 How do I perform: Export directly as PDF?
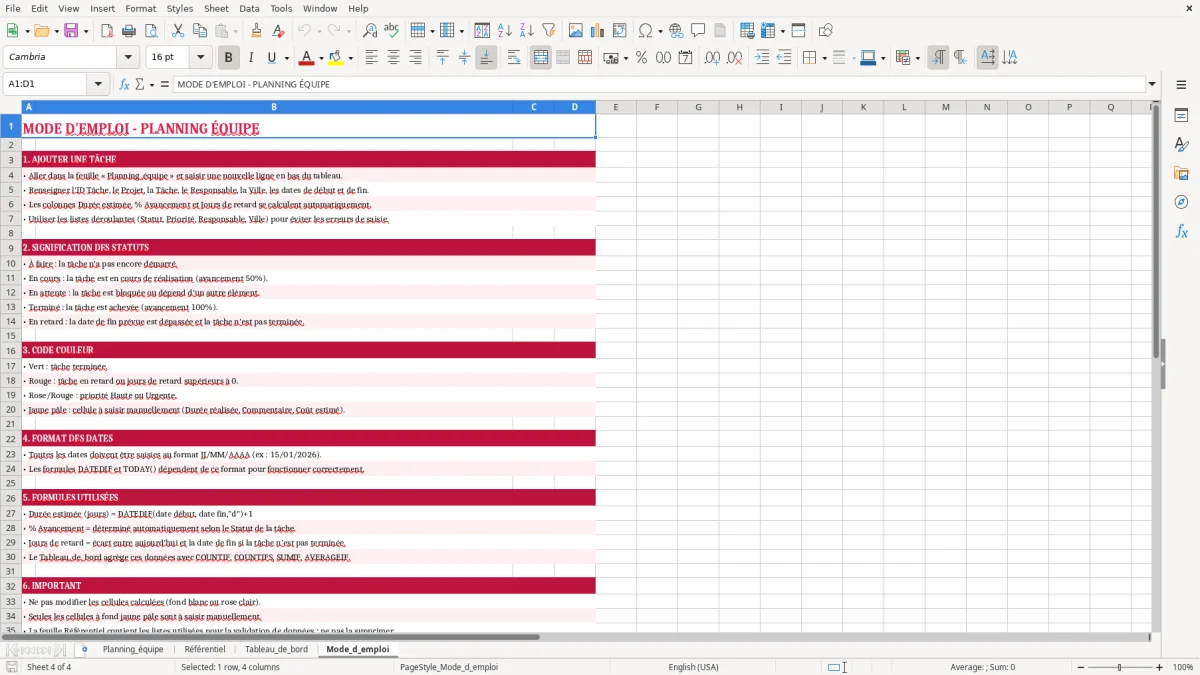click(x=107, y=31)
